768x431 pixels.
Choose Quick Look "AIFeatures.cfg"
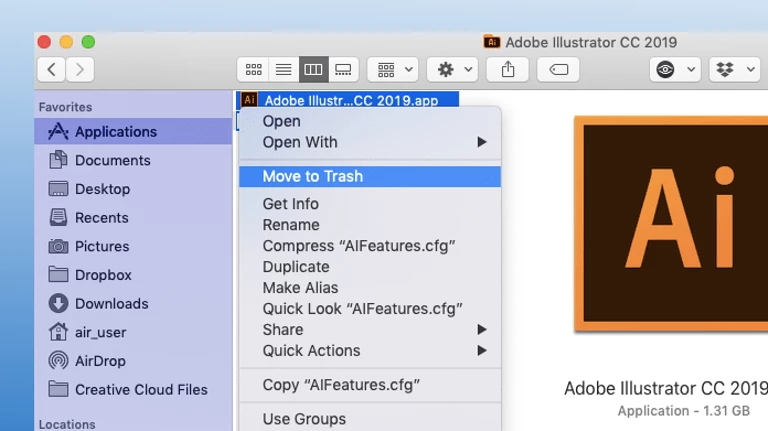pyautogui.click(x=370, y=309)
